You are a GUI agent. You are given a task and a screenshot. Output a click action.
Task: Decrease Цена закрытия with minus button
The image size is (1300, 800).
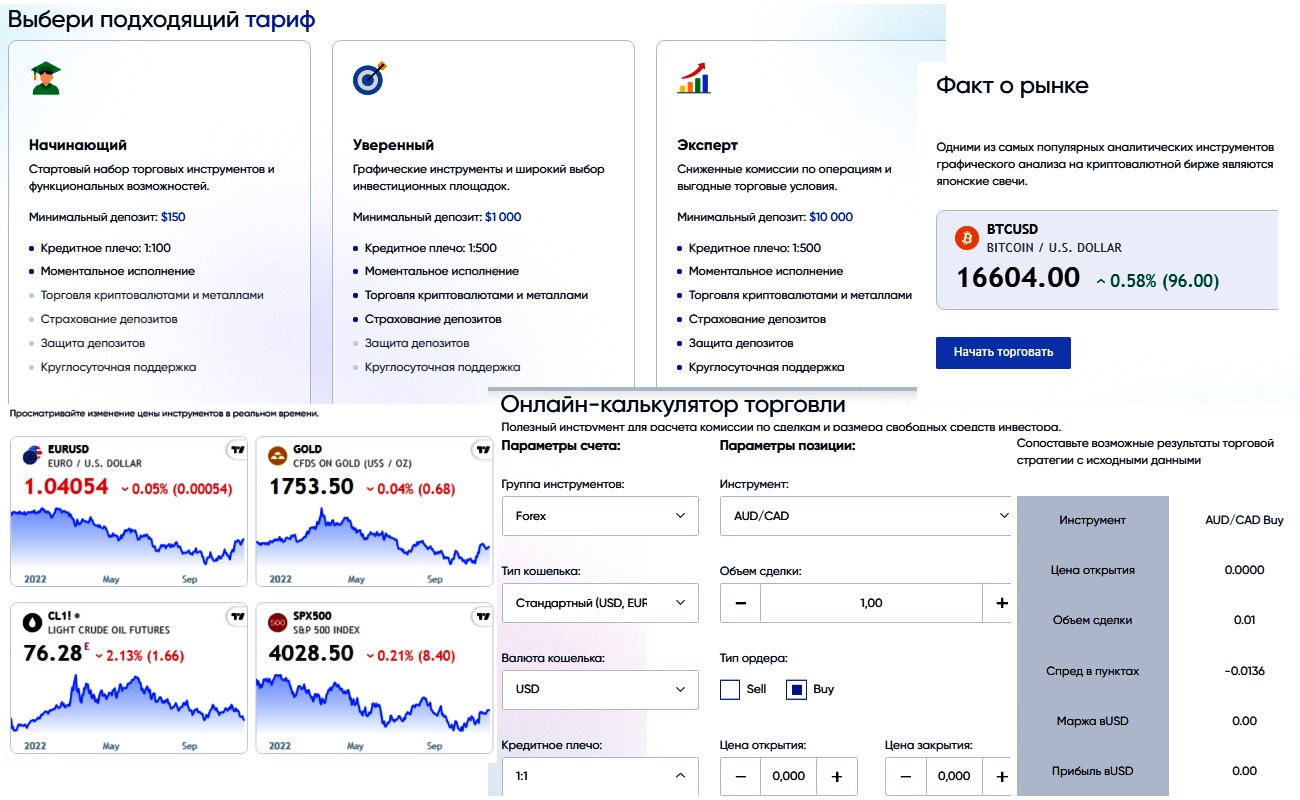[906, 776]
